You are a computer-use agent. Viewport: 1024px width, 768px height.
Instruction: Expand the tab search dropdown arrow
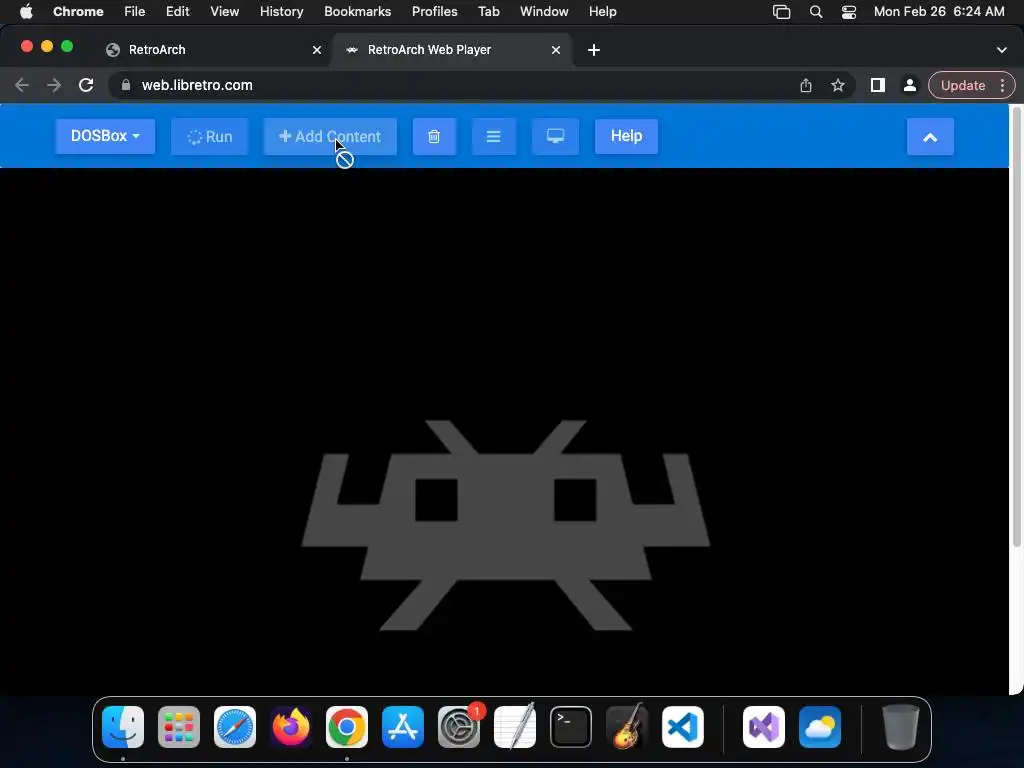tap(1002, 50)
